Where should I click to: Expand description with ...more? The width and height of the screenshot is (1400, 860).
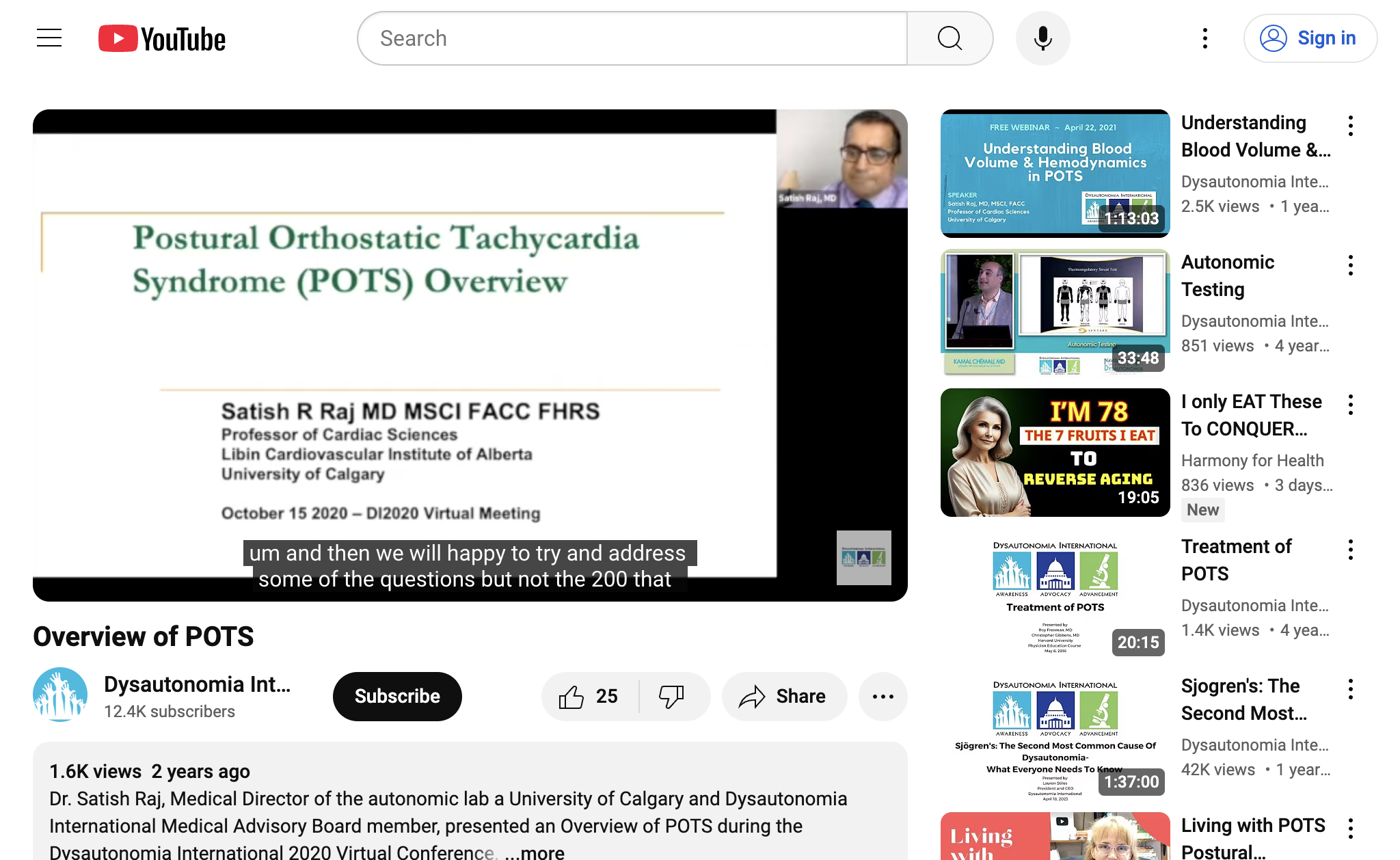pos(535,852)
